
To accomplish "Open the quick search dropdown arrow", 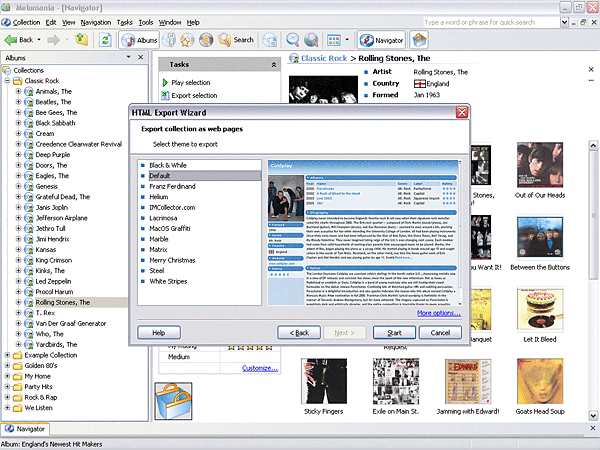I will pos(564,23).
